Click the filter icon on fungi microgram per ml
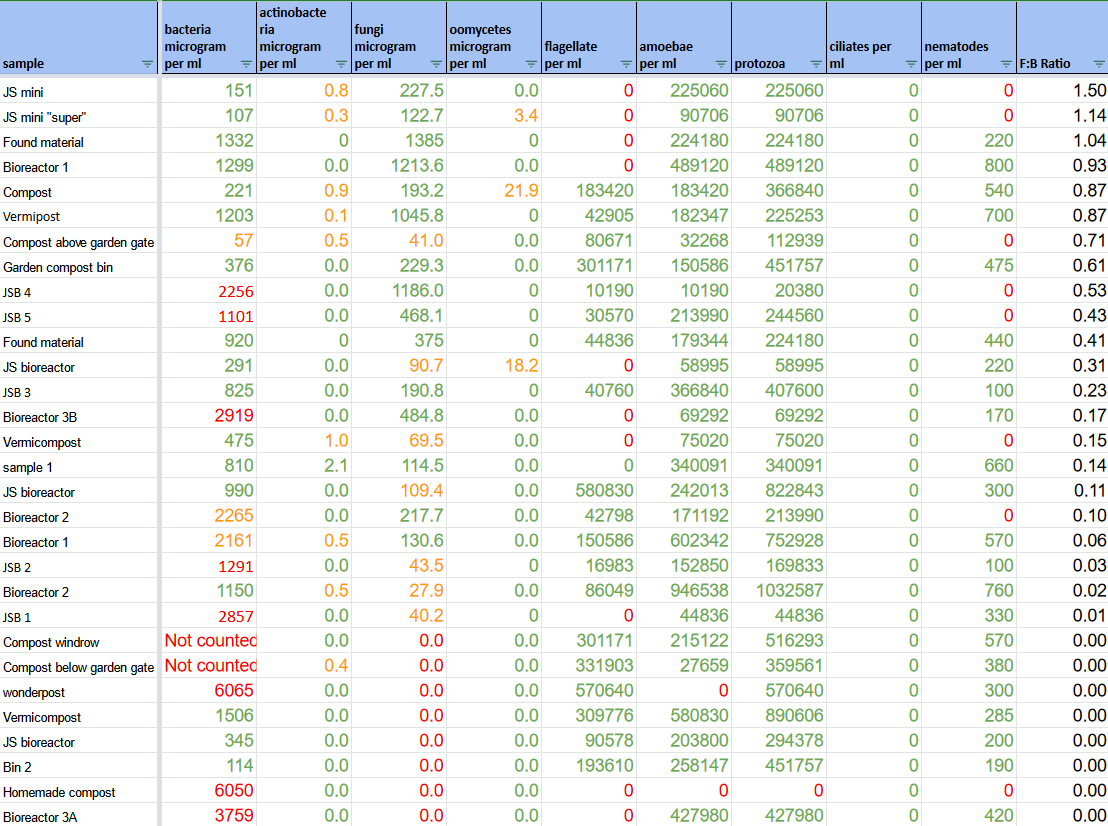The height and width of the screenshot is (826, 1108). point(435,64)
